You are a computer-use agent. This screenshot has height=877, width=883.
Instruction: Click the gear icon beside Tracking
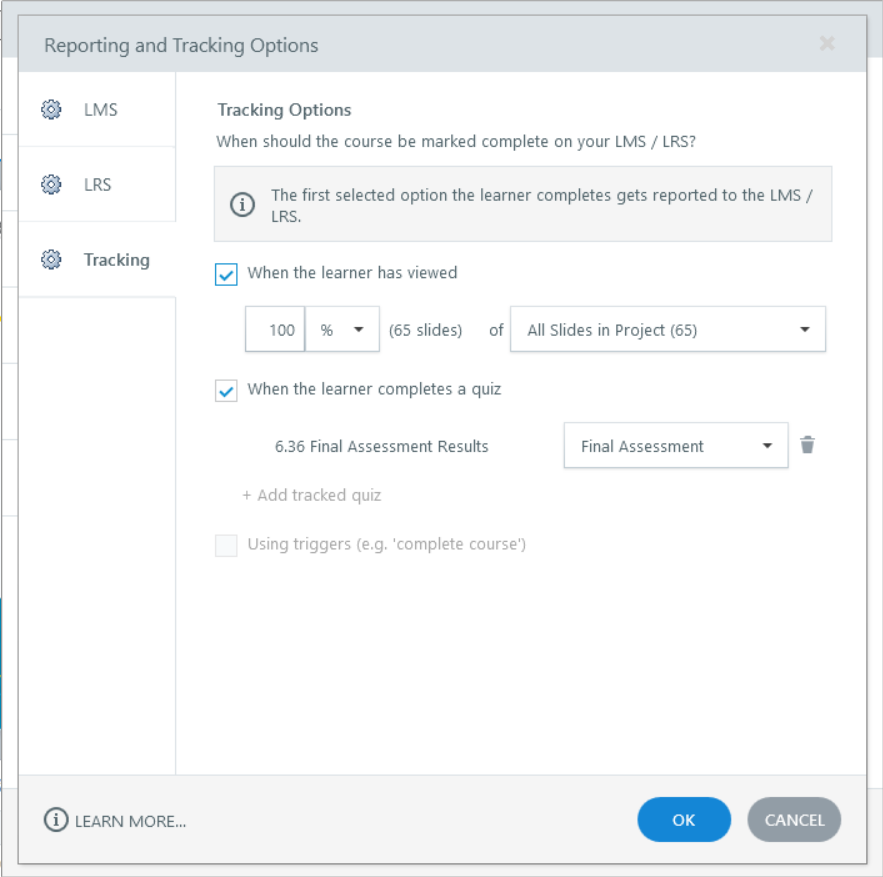click(x=51, y=260)
